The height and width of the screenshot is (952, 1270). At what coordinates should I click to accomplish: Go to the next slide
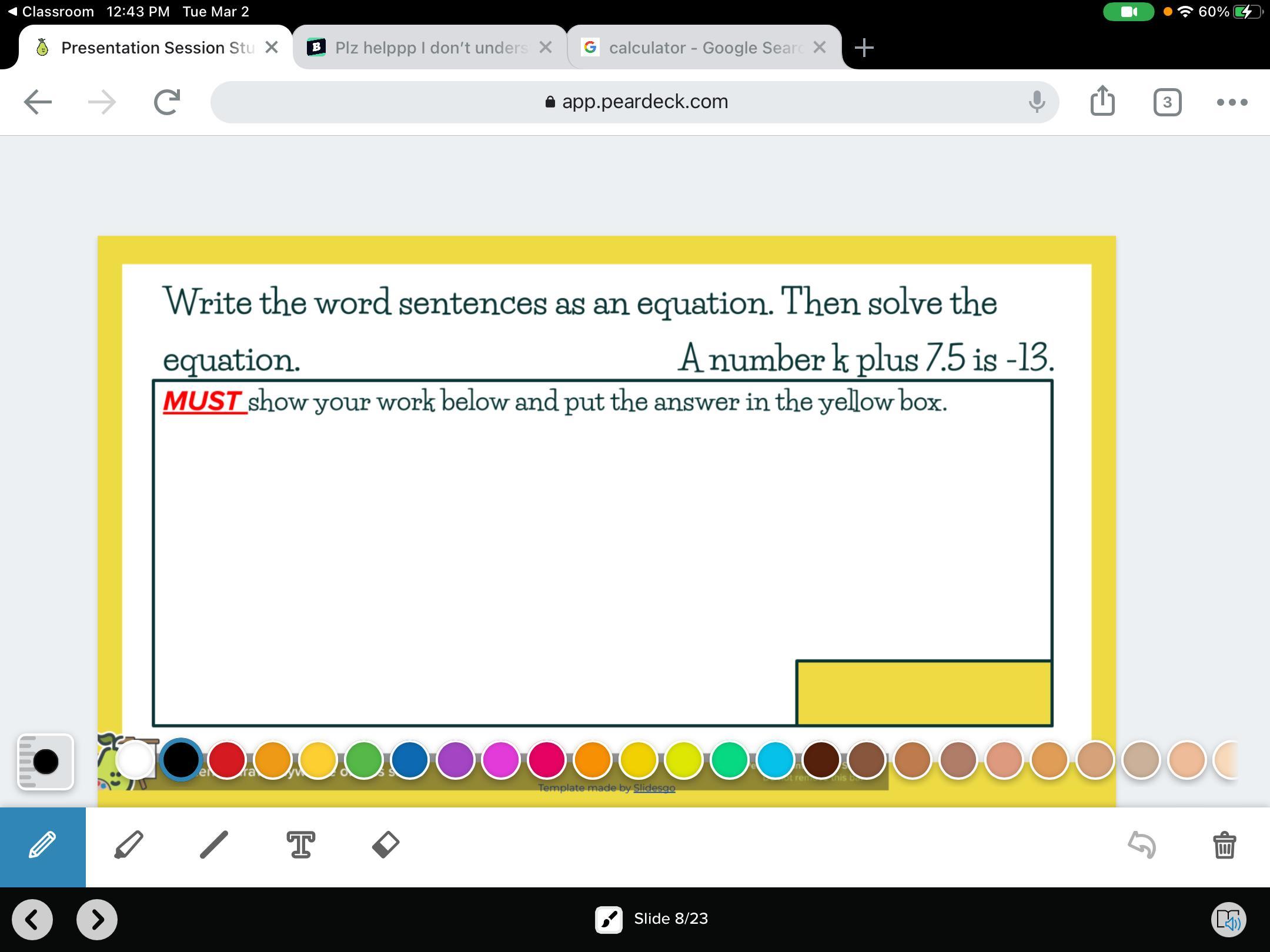(97, 919)
